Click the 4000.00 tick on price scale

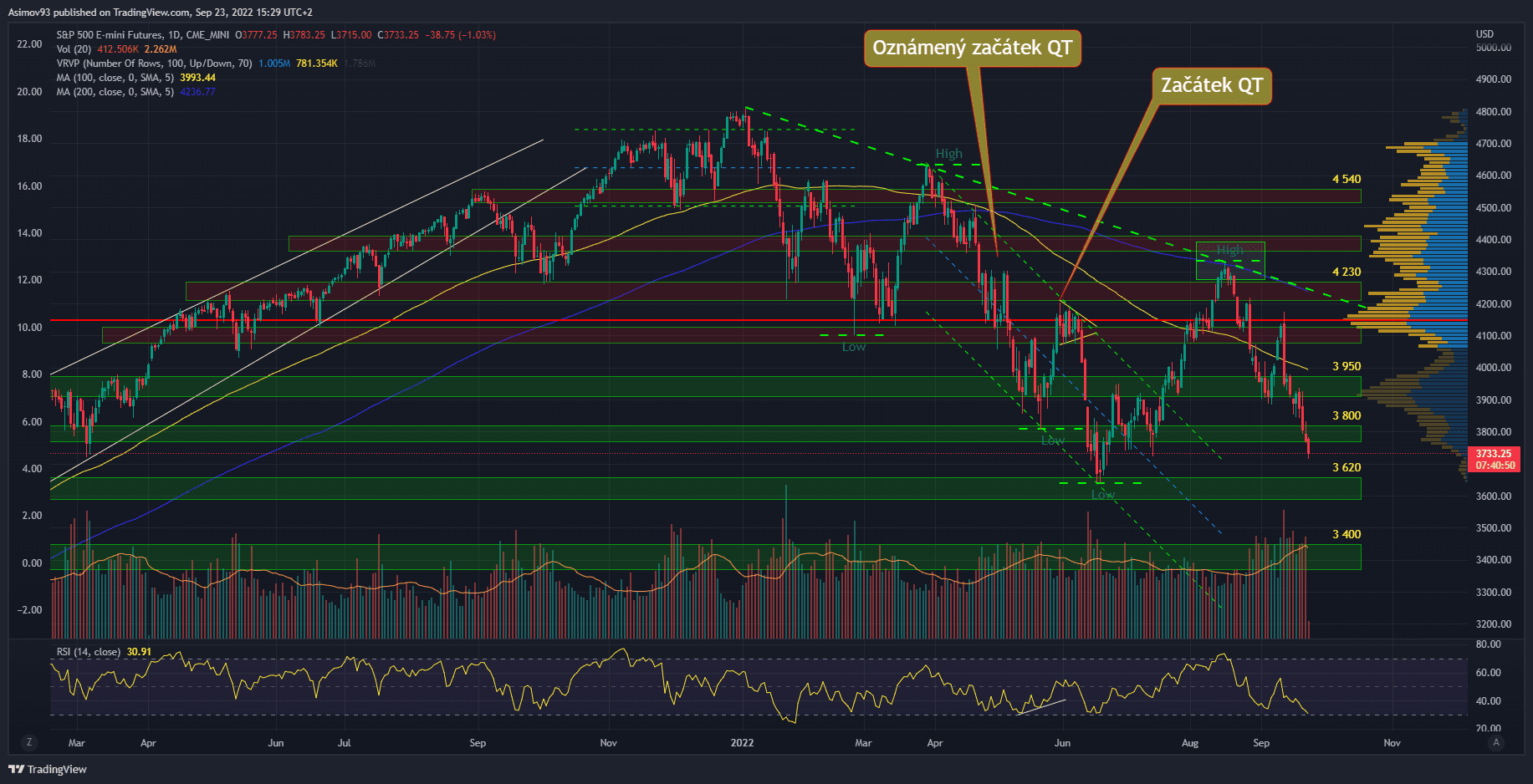click(x=1493, y=368)
